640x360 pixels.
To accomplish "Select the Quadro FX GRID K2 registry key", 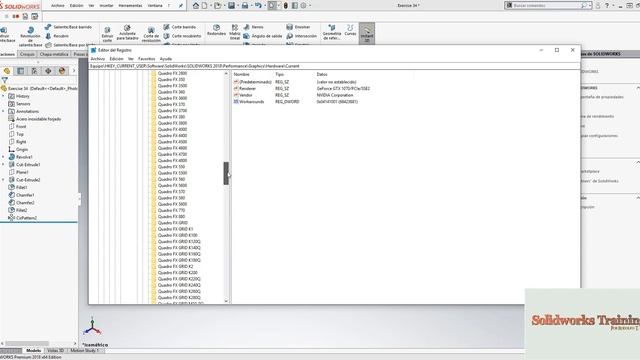I will coord(176,267).
